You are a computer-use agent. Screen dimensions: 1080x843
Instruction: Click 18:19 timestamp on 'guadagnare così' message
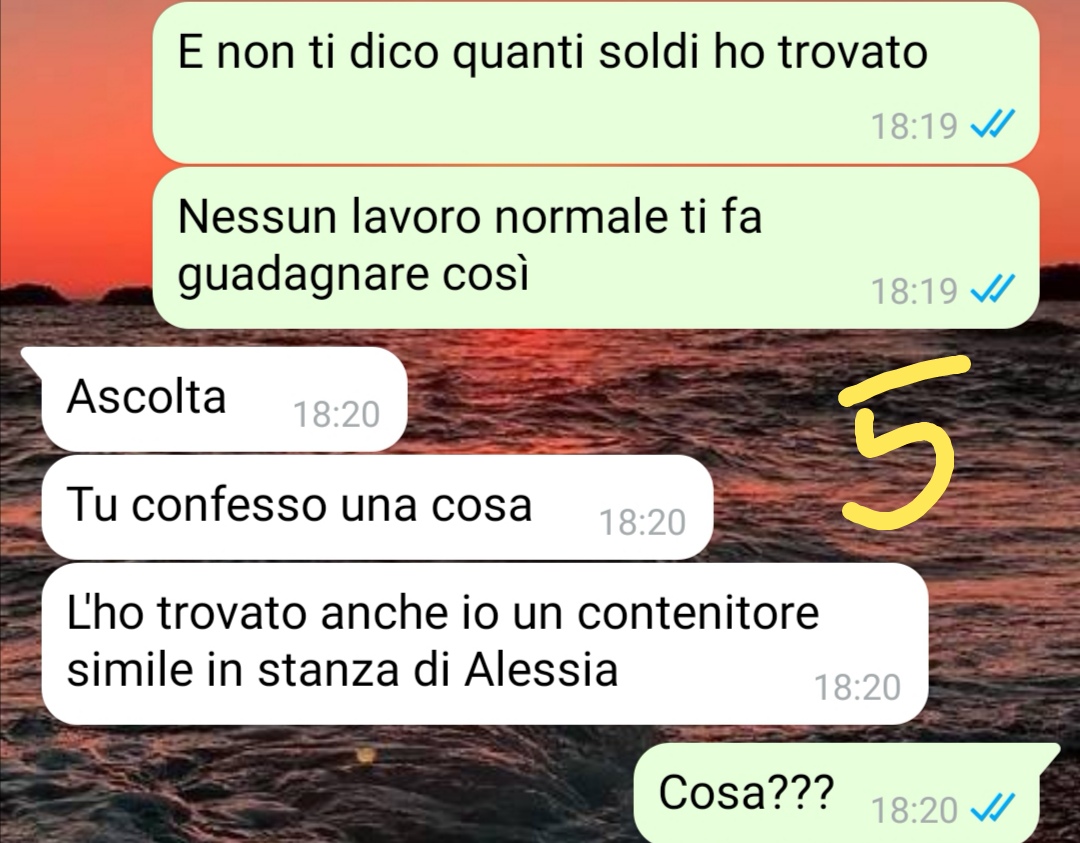(x=914, y=291)
